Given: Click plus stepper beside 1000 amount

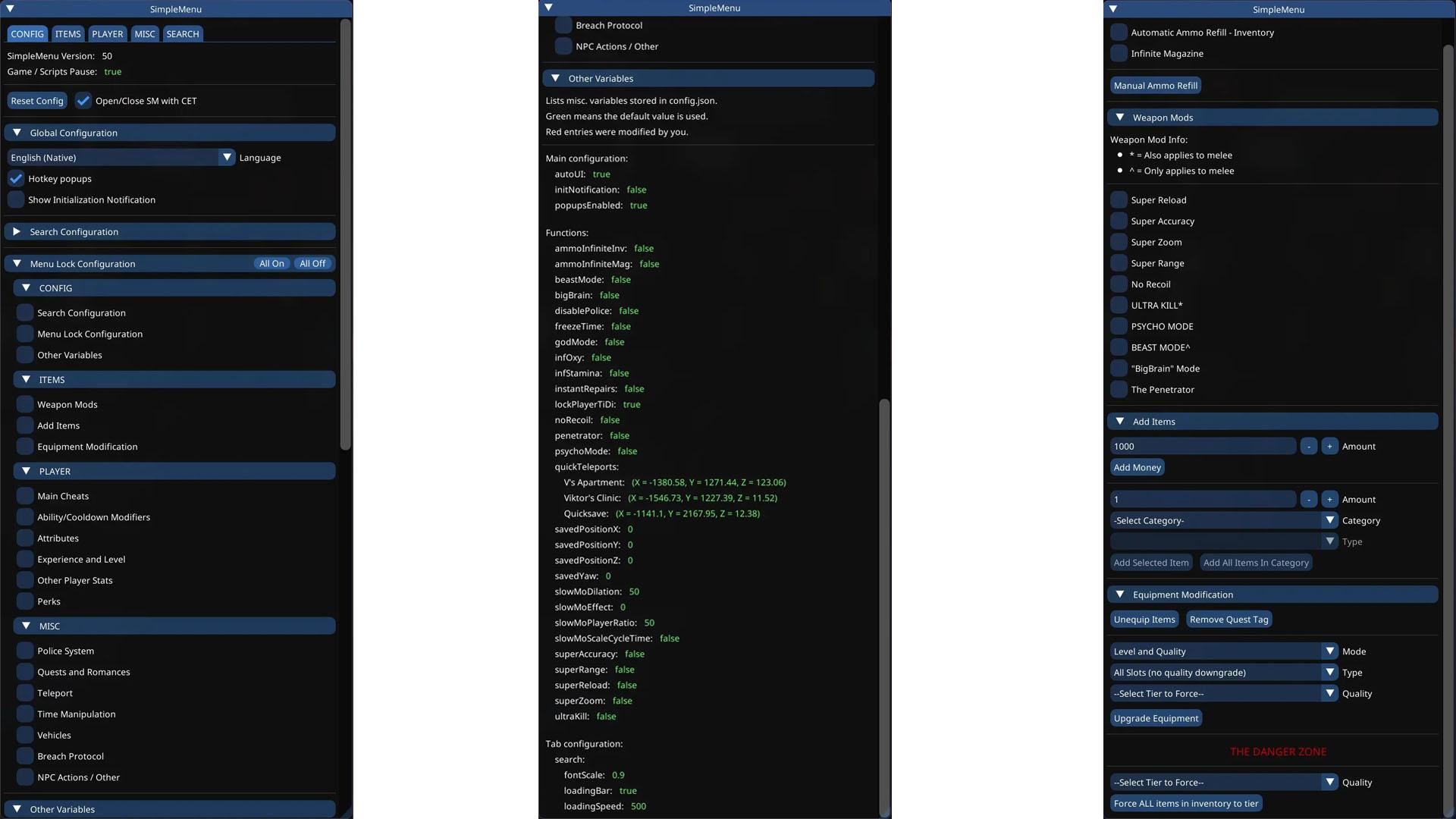Looking at the screenshot, I should point(1329,447).
